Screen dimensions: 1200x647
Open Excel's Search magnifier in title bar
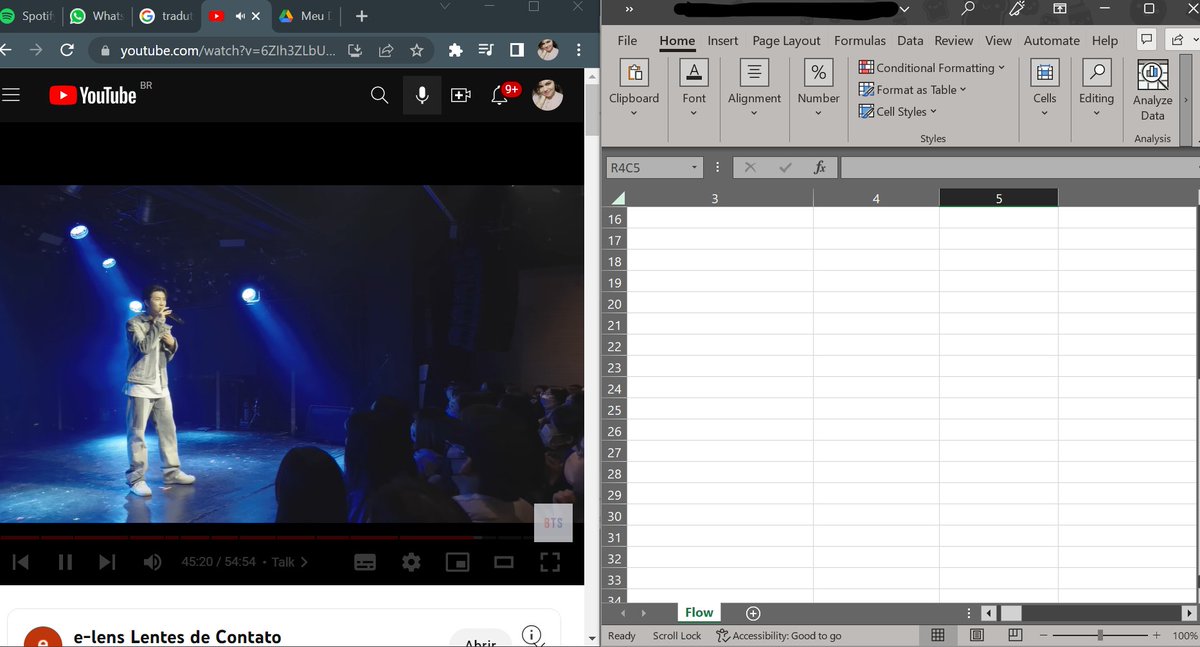point(967,9)
